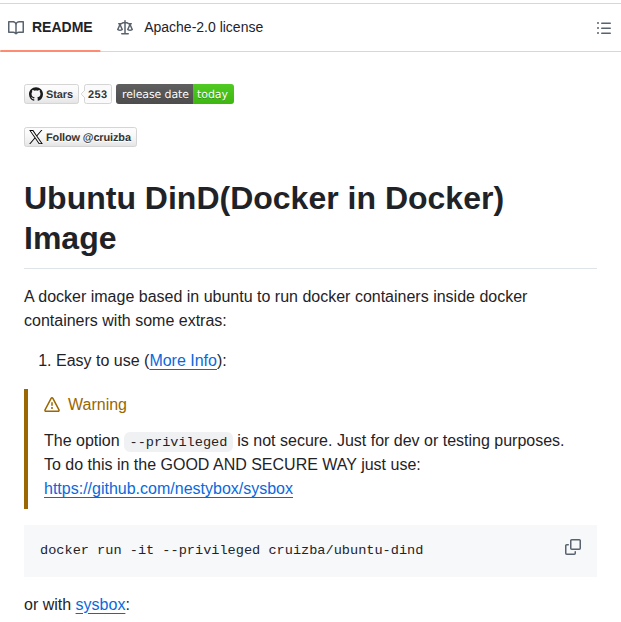Screen dimensions: 621x622
Task: Open the README outline menu icon
Action: [x=604, y=28]
